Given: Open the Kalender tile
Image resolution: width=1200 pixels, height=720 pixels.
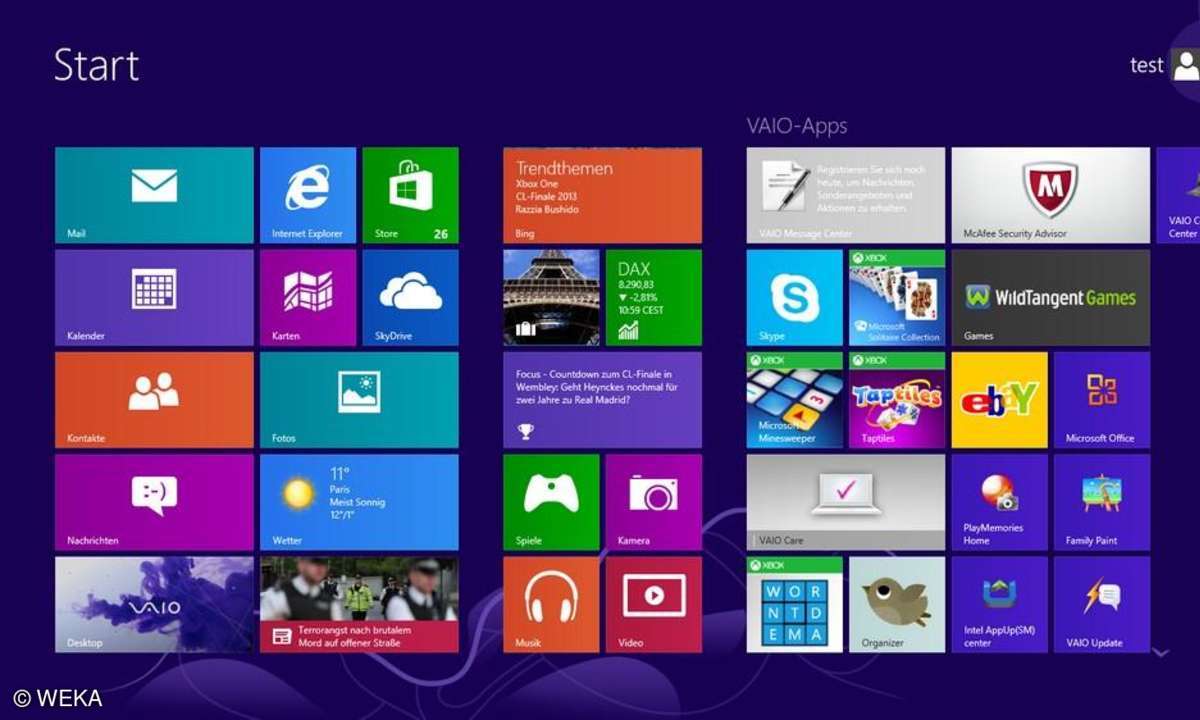Looking at the screenshot, I should tap(154, 298).
